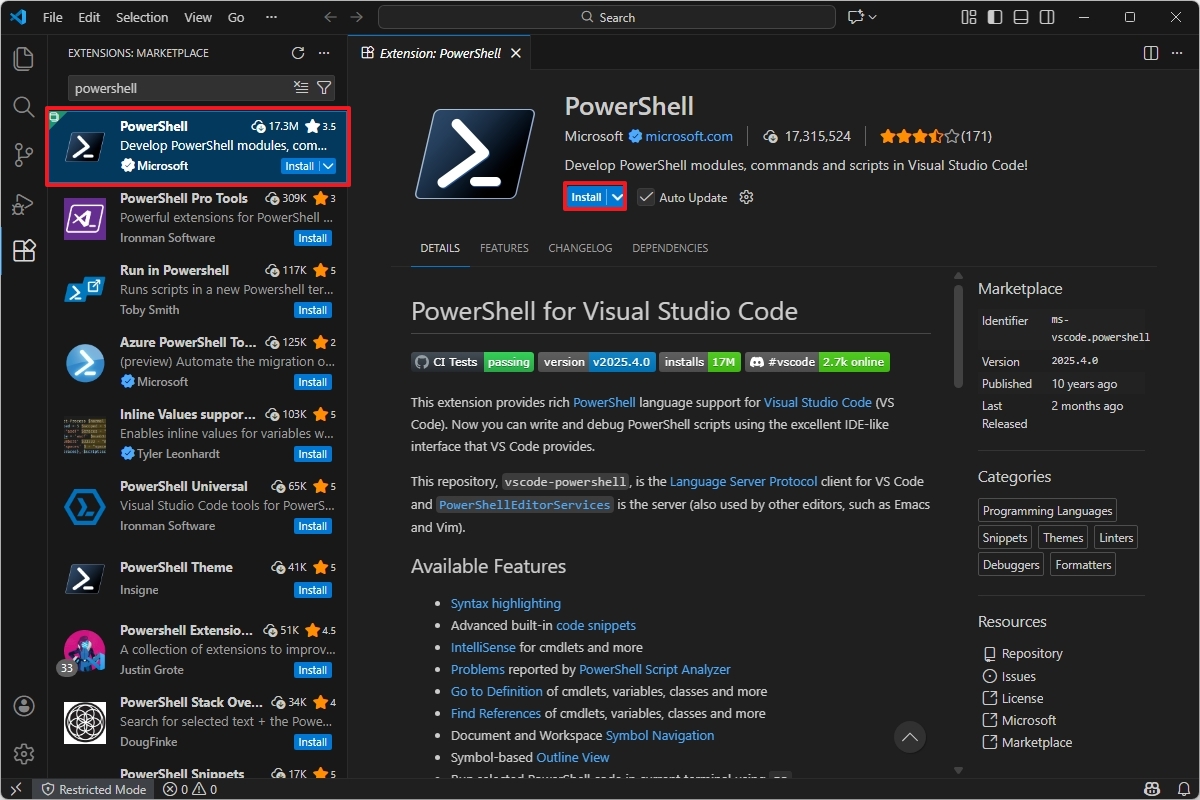Open the Accounts icon in activity bar
1200x800 pixels.
coord(24,706)
